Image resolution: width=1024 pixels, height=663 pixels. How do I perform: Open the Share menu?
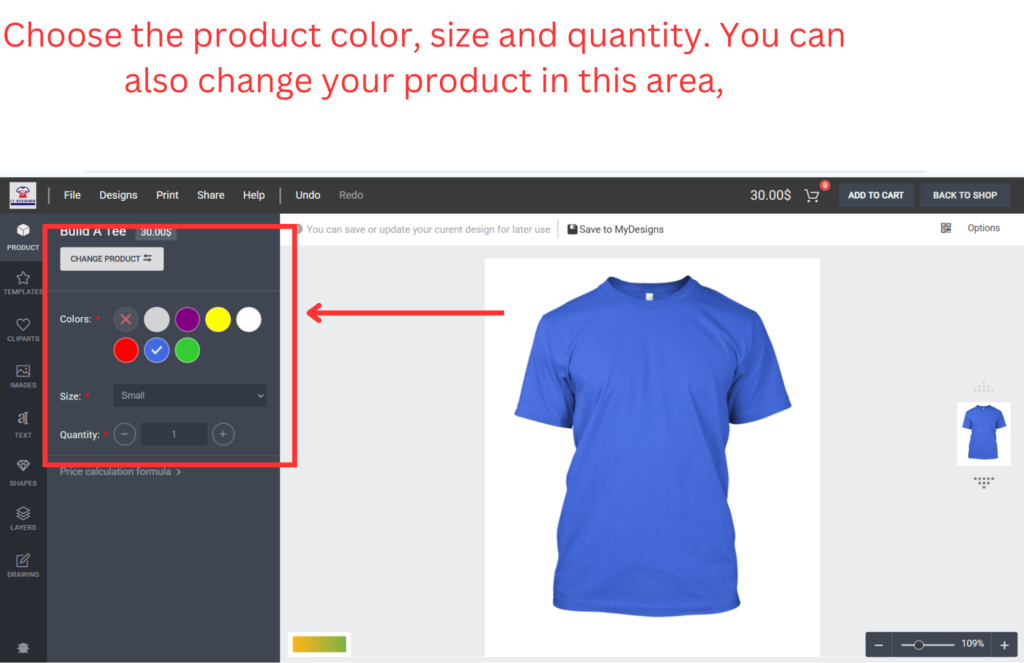click(x=211, y=195)
